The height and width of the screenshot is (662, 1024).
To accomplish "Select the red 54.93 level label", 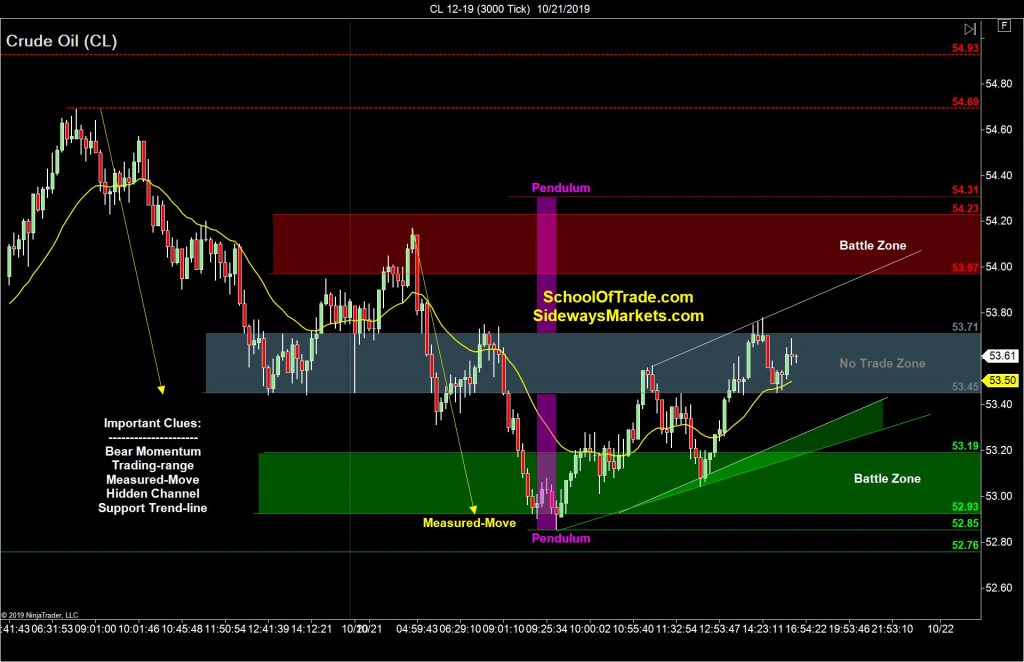I will [x=965, y=48].
